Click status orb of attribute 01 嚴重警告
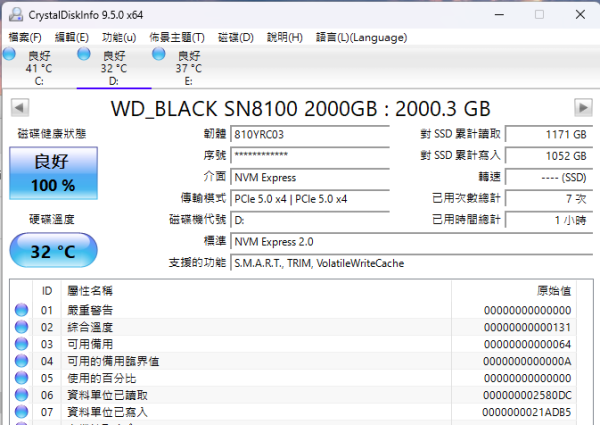600x425 pixels. coord(21,310)
